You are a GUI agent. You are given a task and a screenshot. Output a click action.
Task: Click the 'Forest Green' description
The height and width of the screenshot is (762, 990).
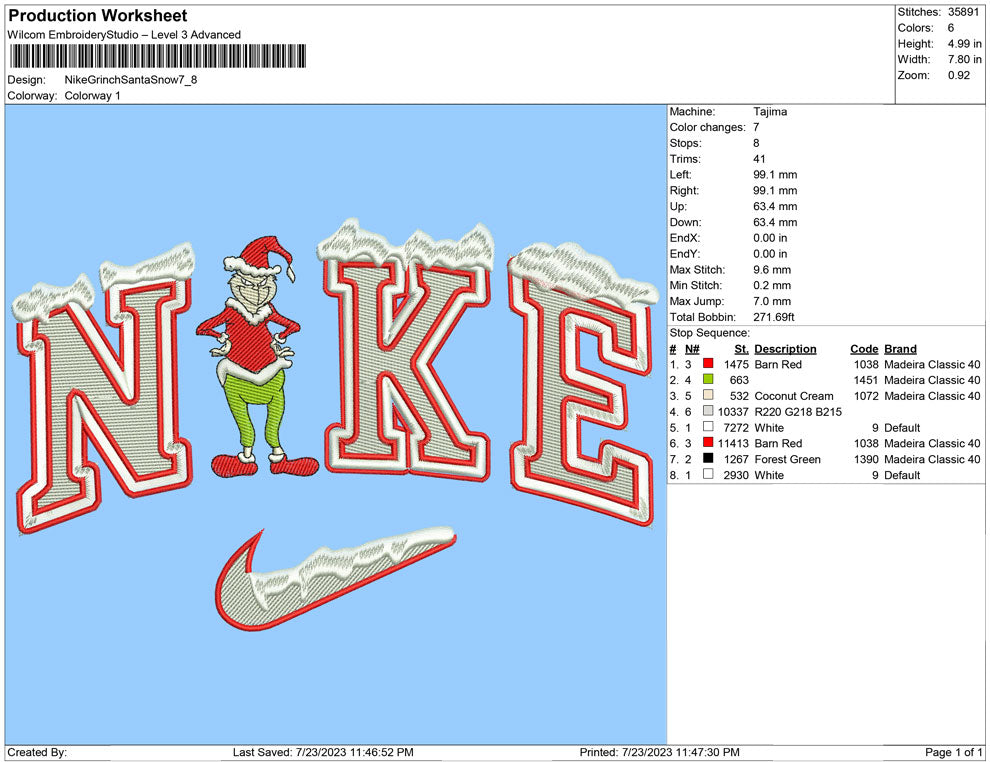pyautogui.click(x=787, y=459)
